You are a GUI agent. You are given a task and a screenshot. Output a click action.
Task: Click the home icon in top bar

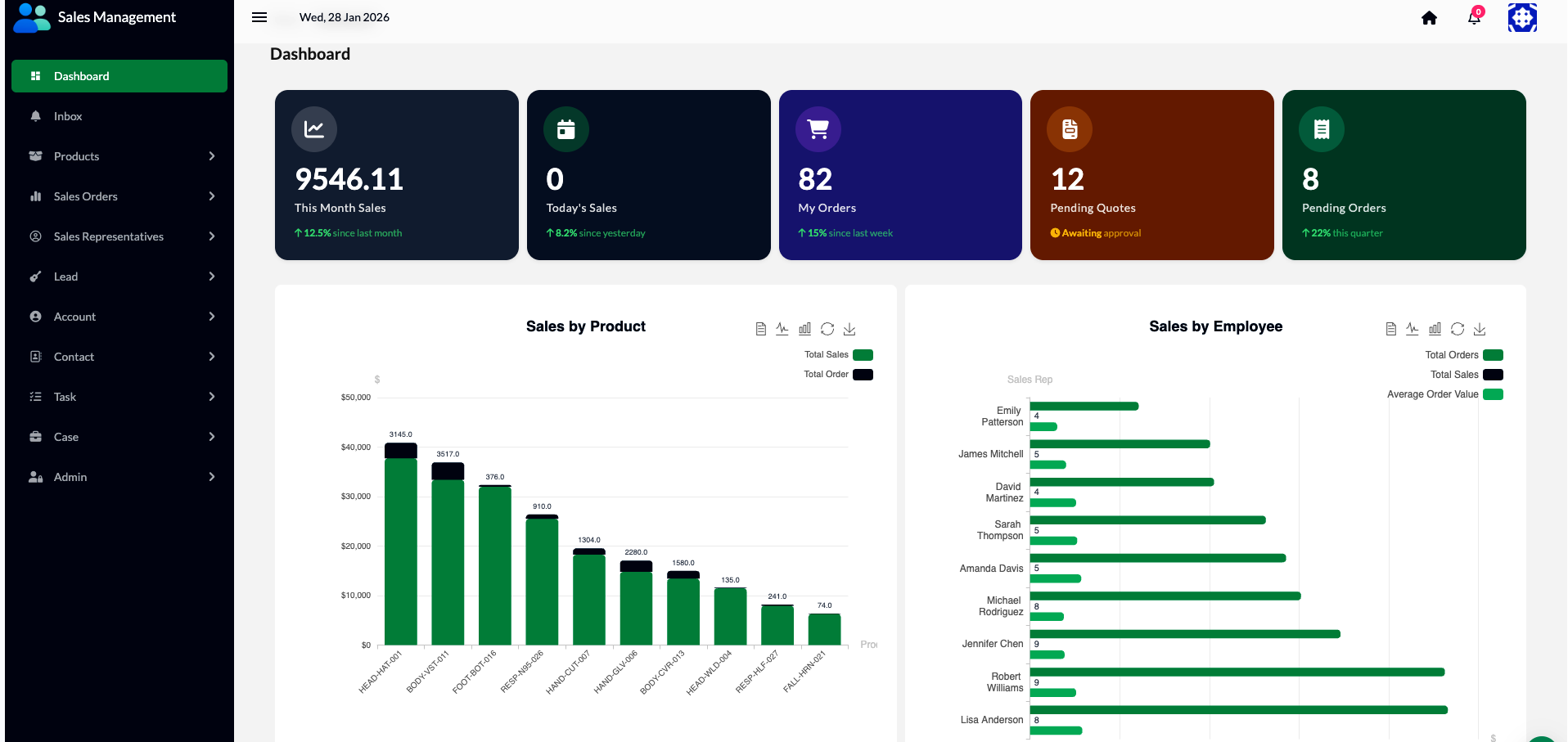tap(1429, 18)
